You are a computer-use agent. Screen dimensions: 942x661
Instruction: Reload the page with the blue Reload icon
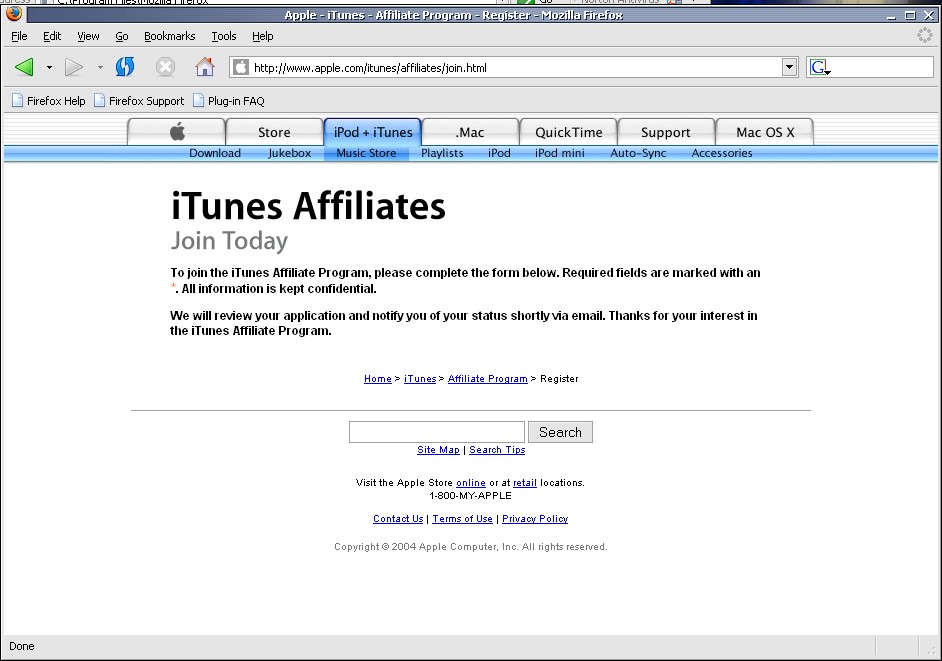[x=125, y=67]
